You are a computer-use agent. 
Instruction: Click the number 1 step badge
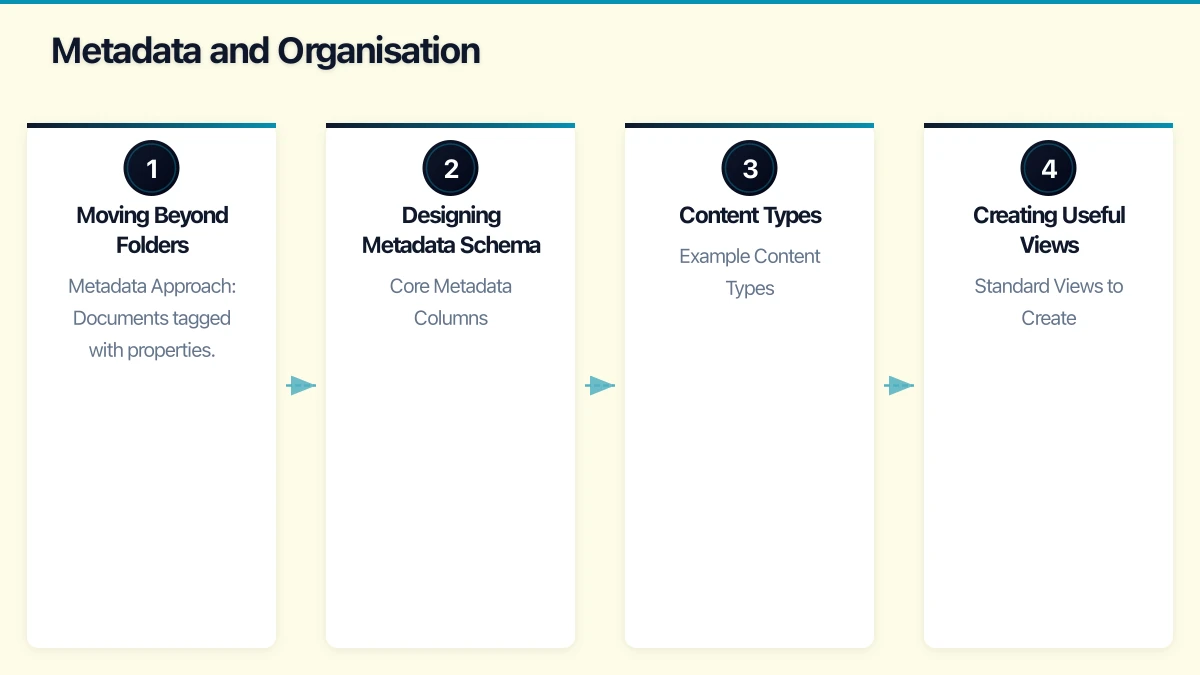151,168
